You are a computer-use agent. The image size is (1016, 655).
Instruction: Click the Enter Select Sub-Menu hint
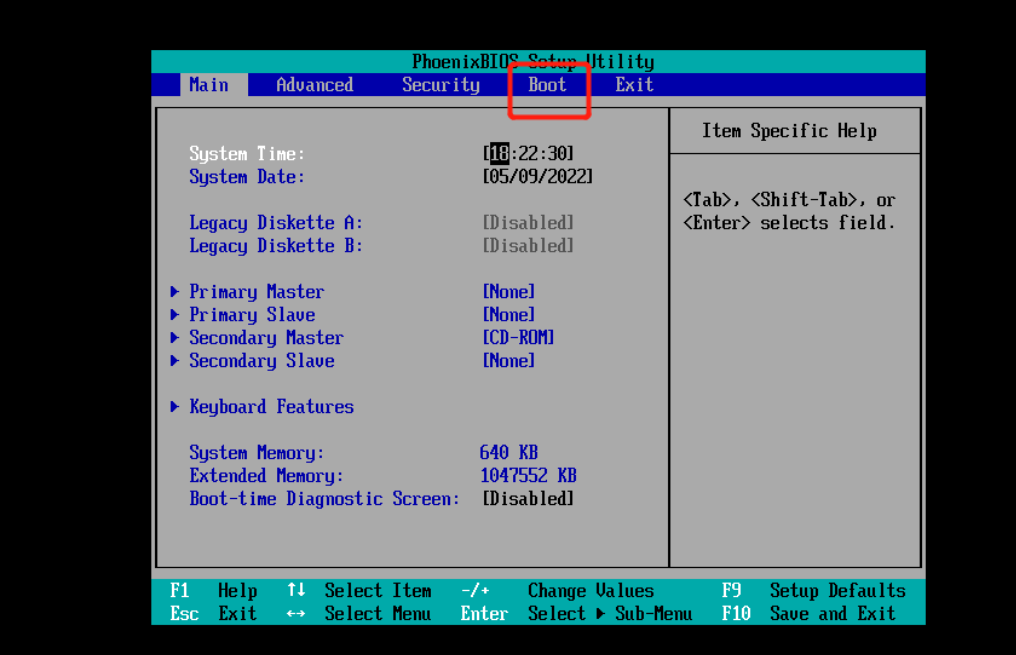coord(576,614)
